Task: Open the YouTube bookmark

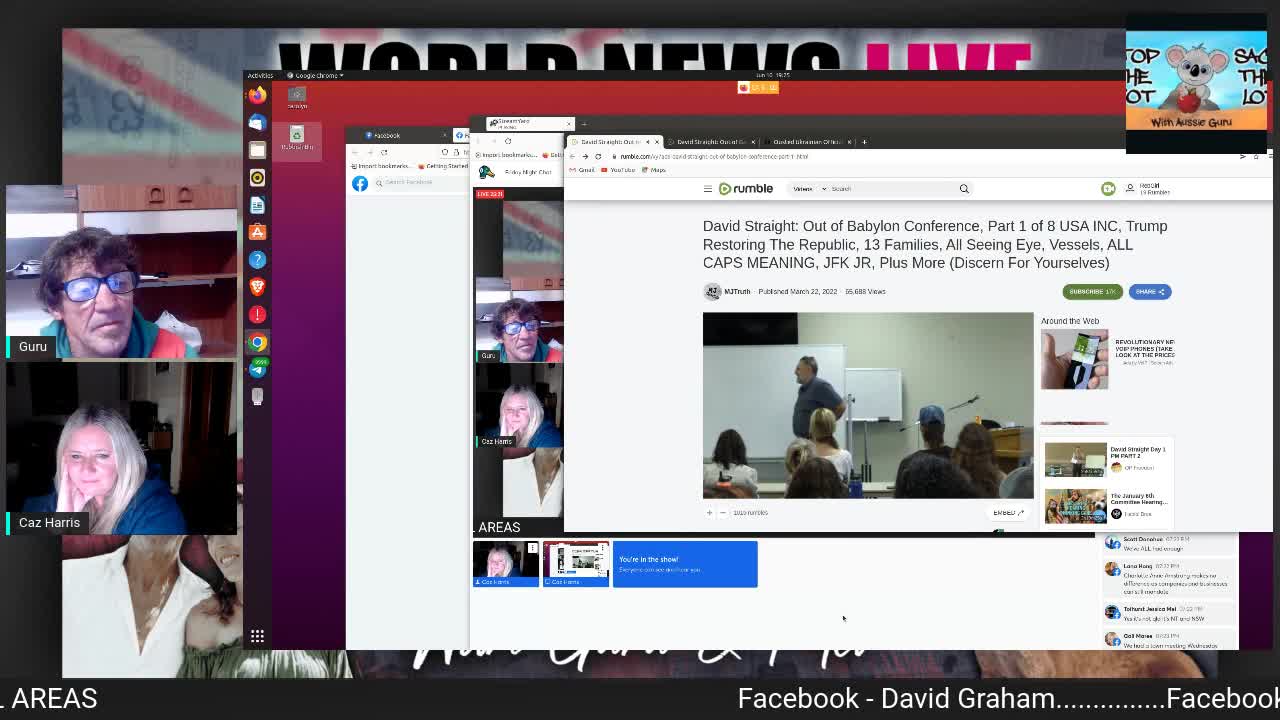Action: click(619, 170)
